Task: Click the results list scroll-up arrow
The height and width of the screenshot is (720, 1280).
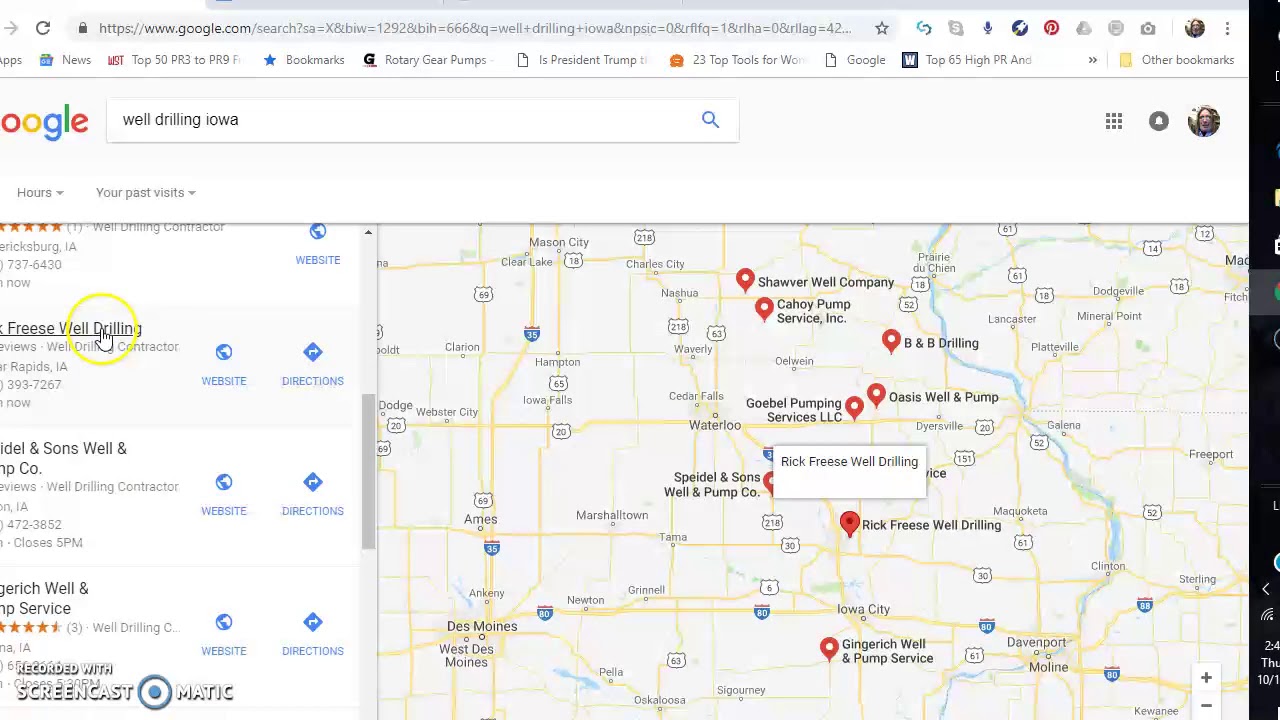Action: (x=368, y=233)
